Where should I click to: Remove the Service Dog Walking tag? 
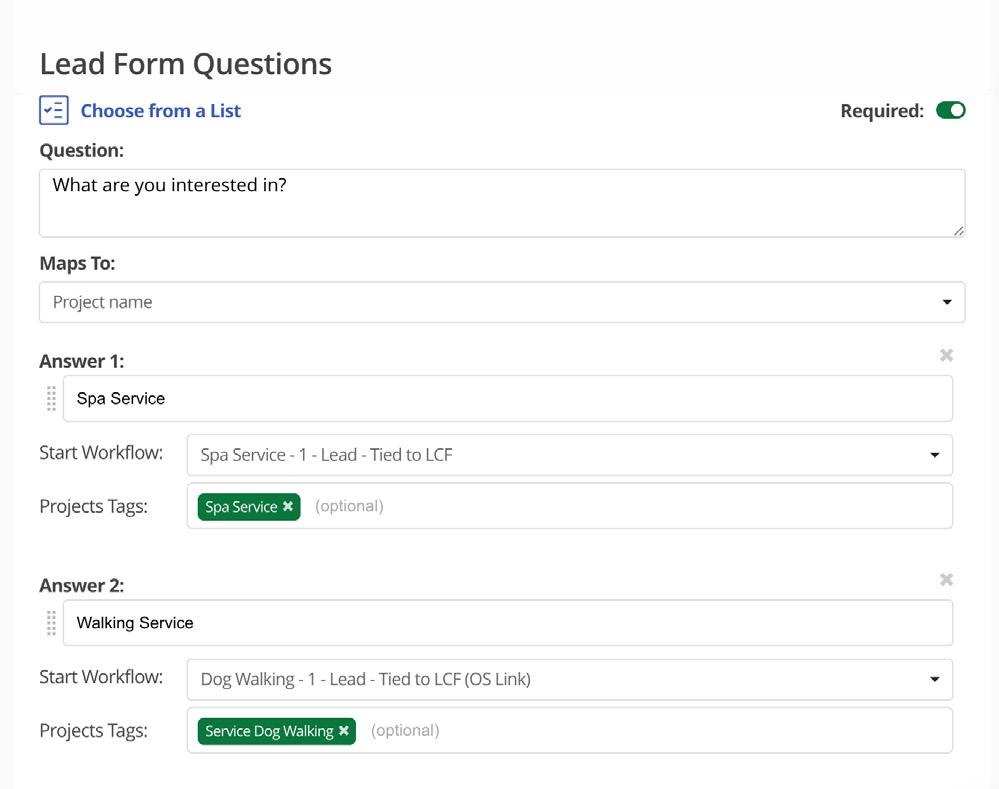(344, 731)
